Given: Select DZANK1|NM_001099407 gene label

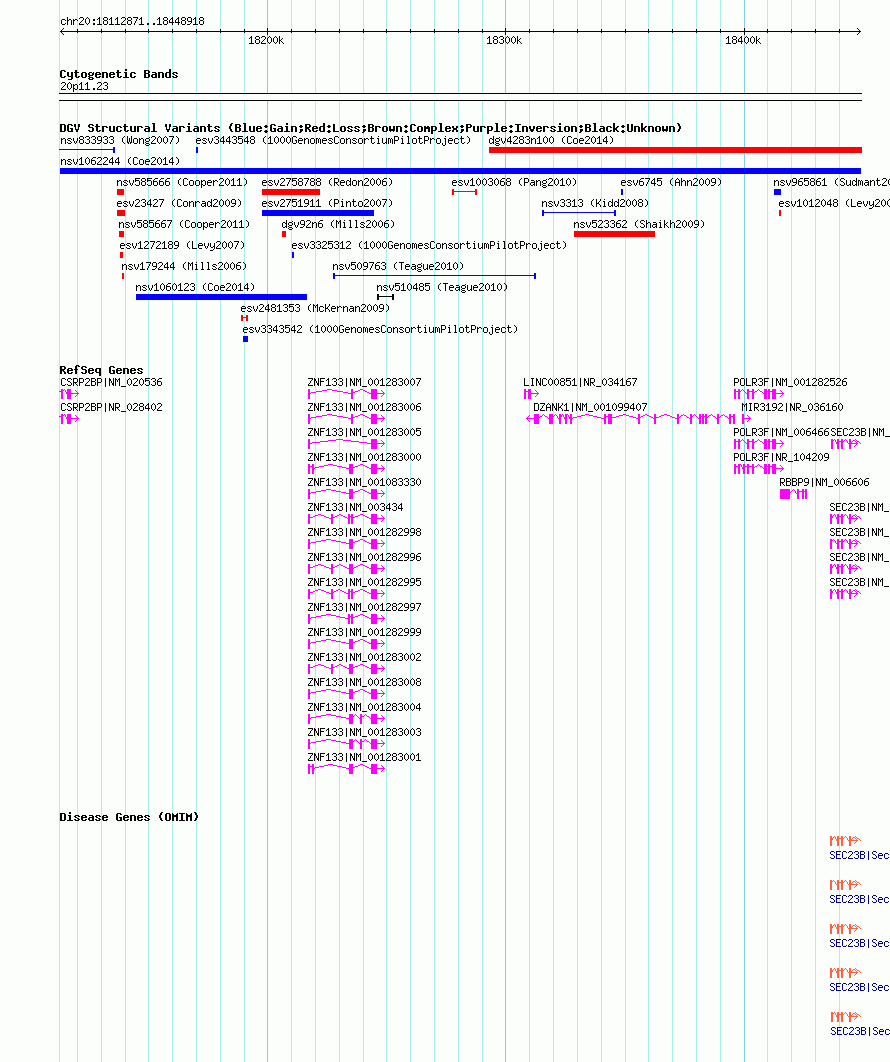Looking at the screenshot, I should [590, 407].
